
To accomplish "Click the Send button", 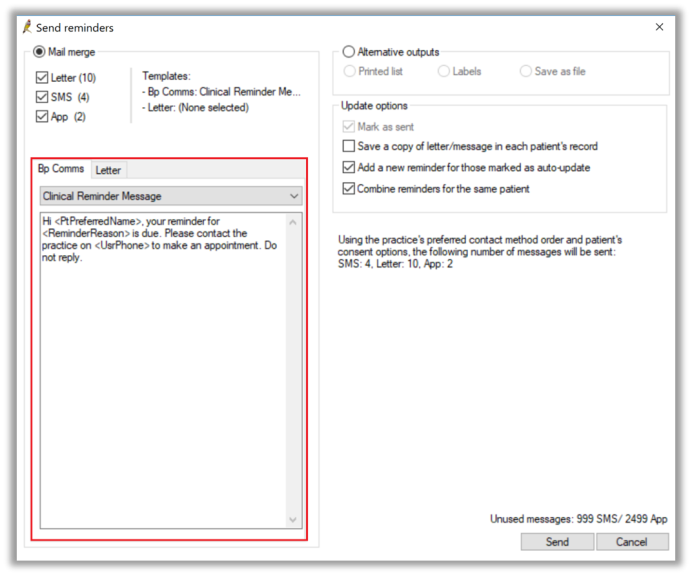I will [x=557, y=542].
